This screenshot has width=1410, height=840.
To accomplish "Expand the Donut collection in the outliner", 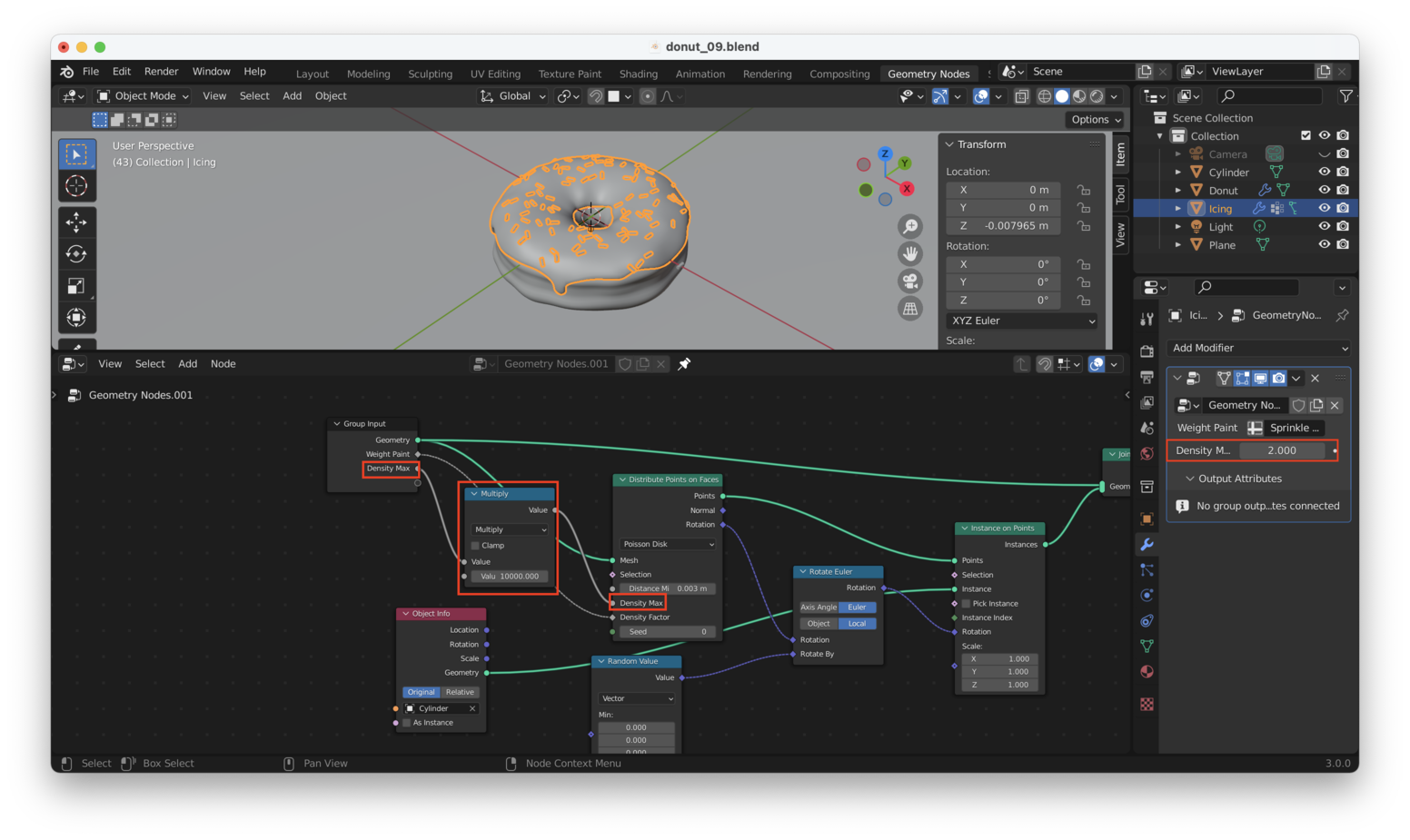I will click(x=1177, y=190).
